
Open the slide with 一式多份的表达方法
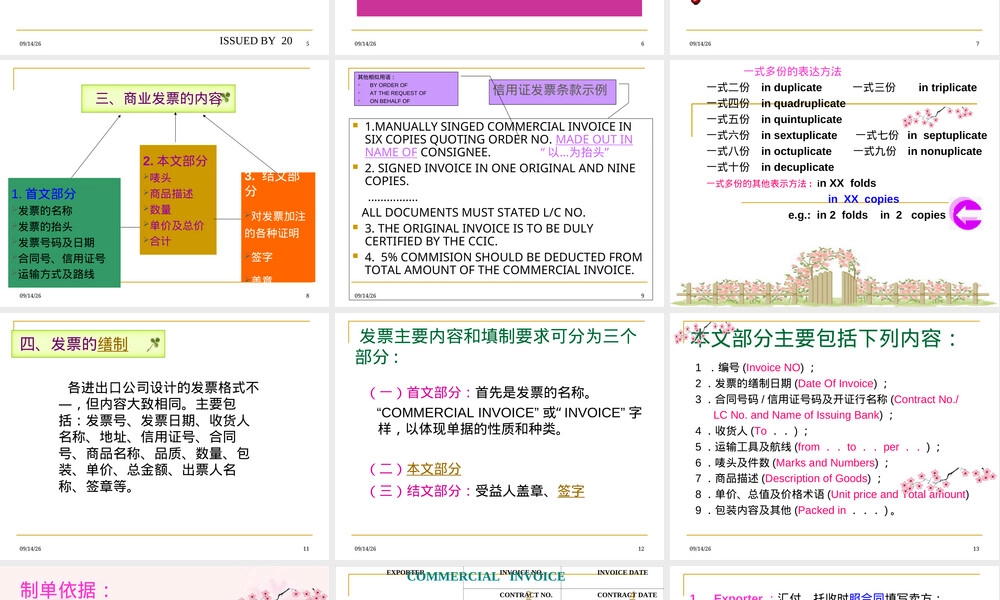835,183
